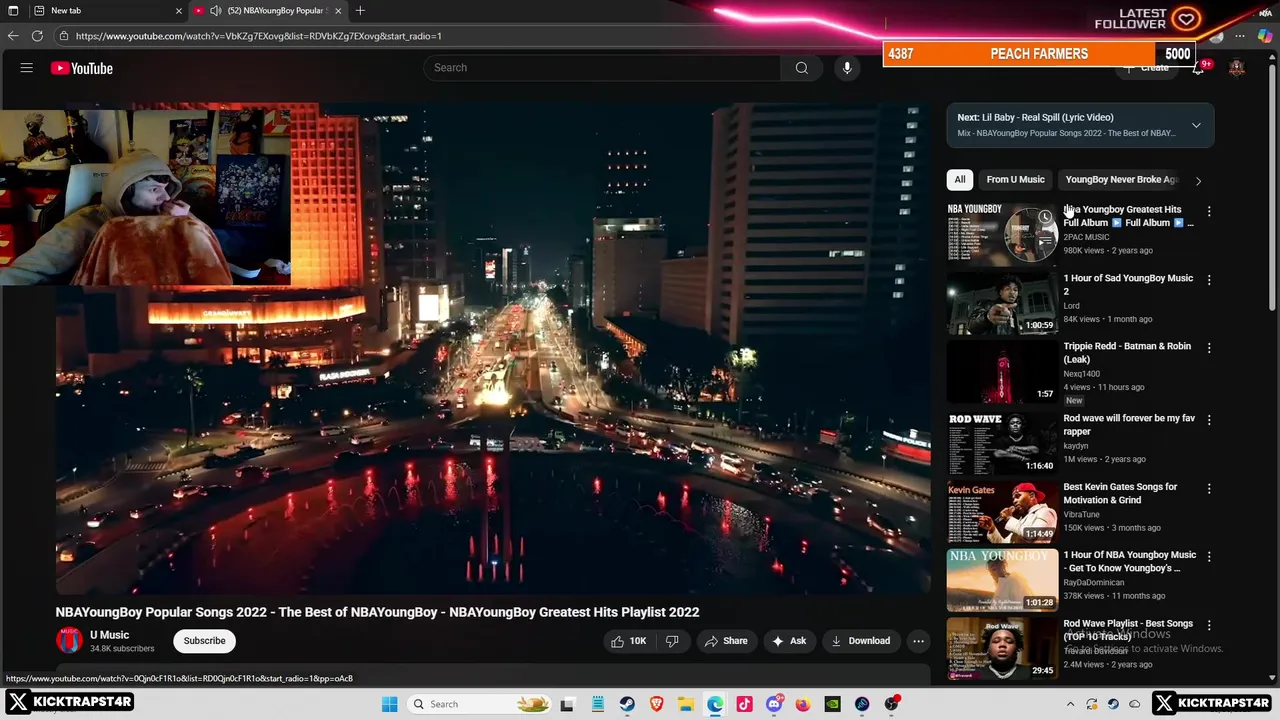Like the video with thumbs up
Image resolution: width=1280 pixels, height=720 pixels.
point(629,641)
